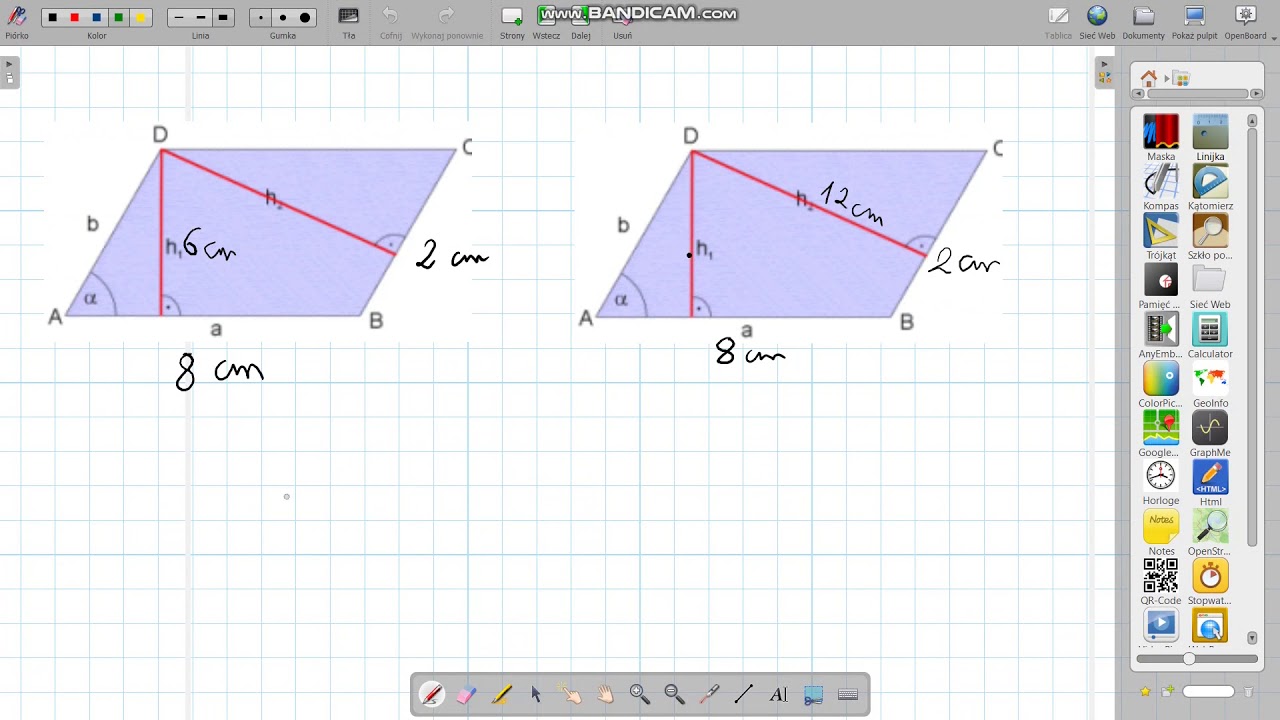Image resolution: width=1280 pixels, height=720 pixels.
Task: Select the Pen tool in bottom palette
Action: (x=432, y=695)
